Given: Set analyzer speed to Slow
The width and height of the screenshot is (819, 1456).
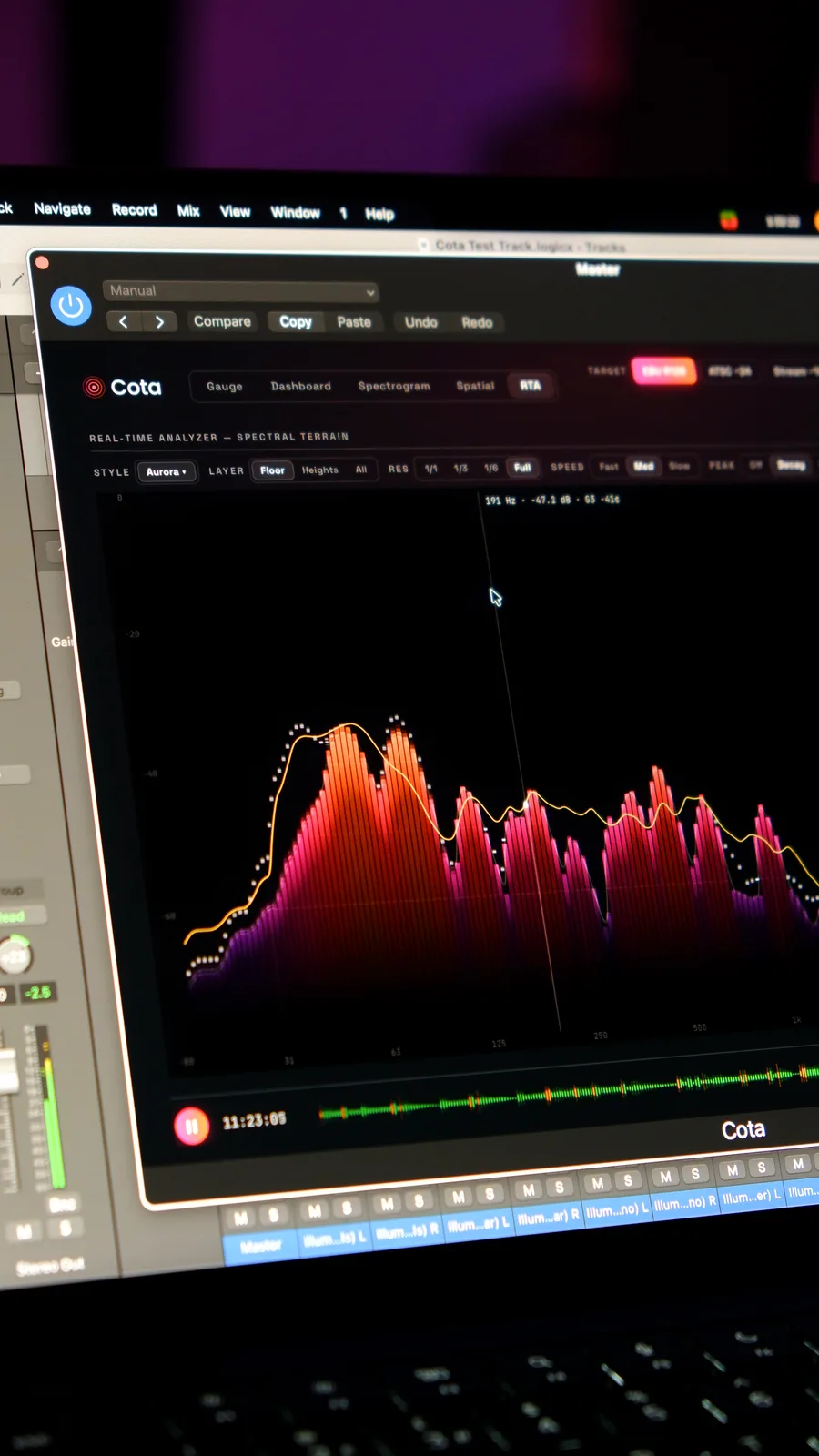Looking at the screenshot, I should 679,466.
